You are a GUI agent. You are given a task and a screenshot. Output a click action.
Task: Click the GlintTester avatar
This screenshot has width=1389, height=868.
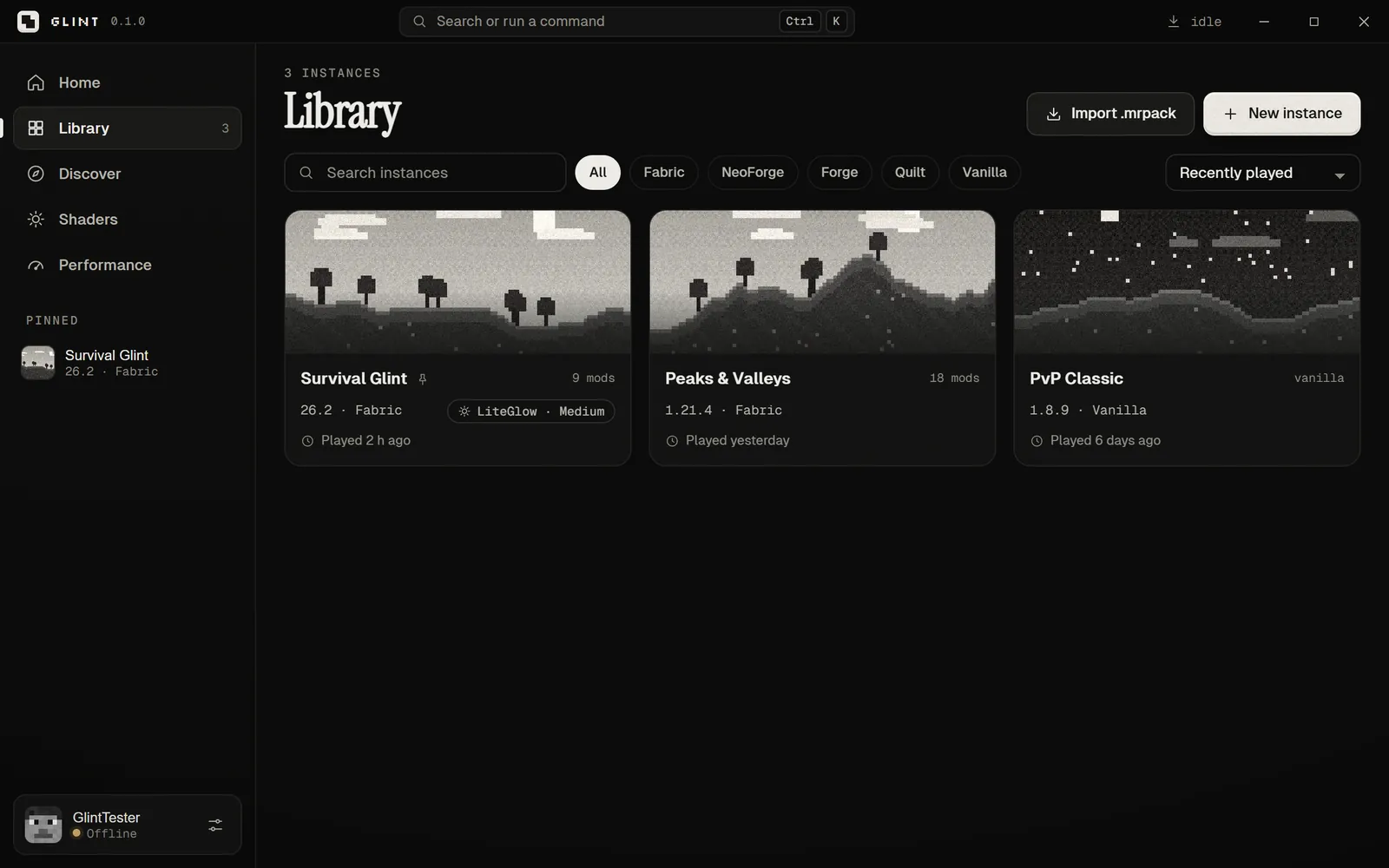pyautogui.click(x=43, y=825)
